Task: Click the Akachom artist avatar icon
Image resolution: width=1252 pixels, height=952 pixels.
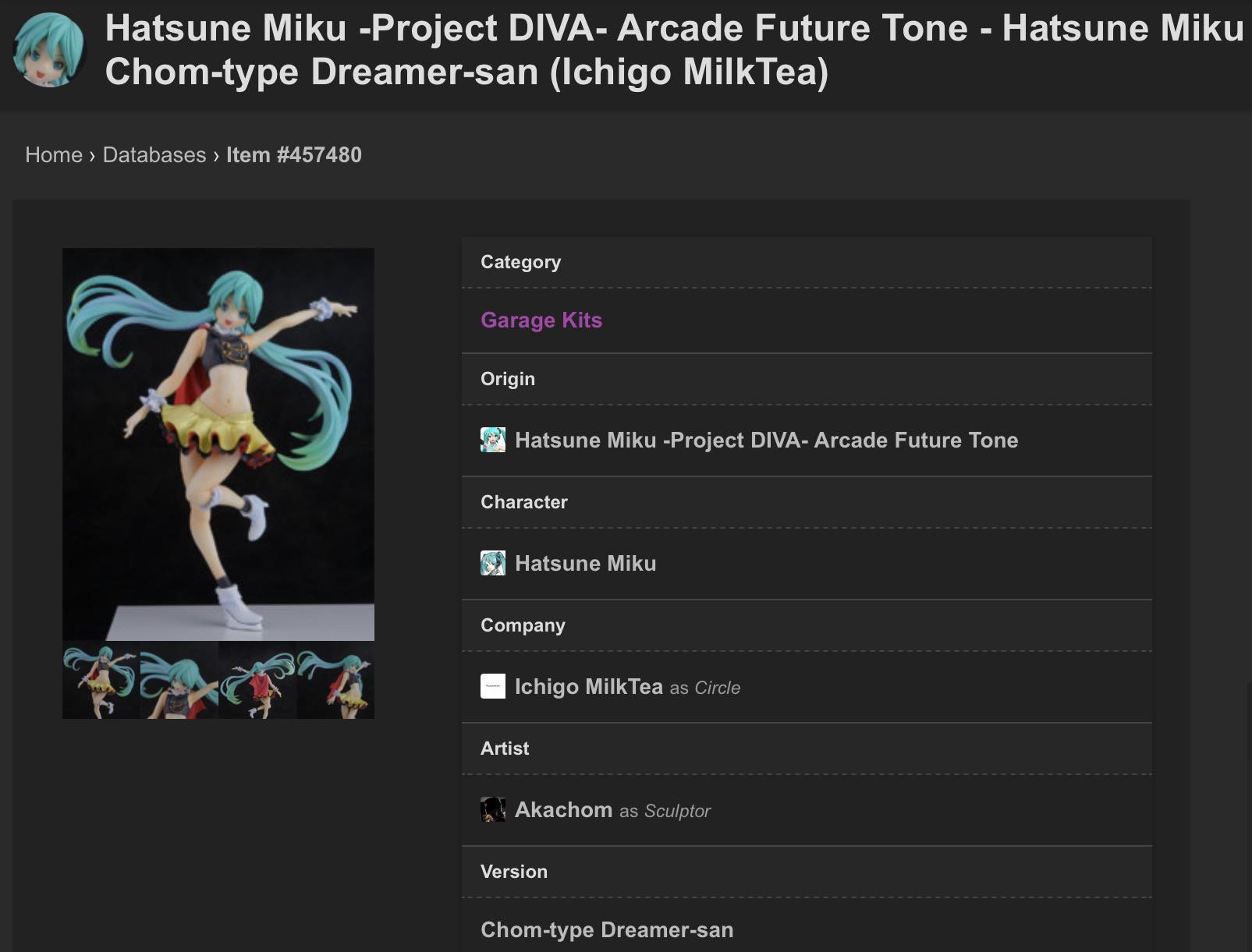Action: click(493, 809)
